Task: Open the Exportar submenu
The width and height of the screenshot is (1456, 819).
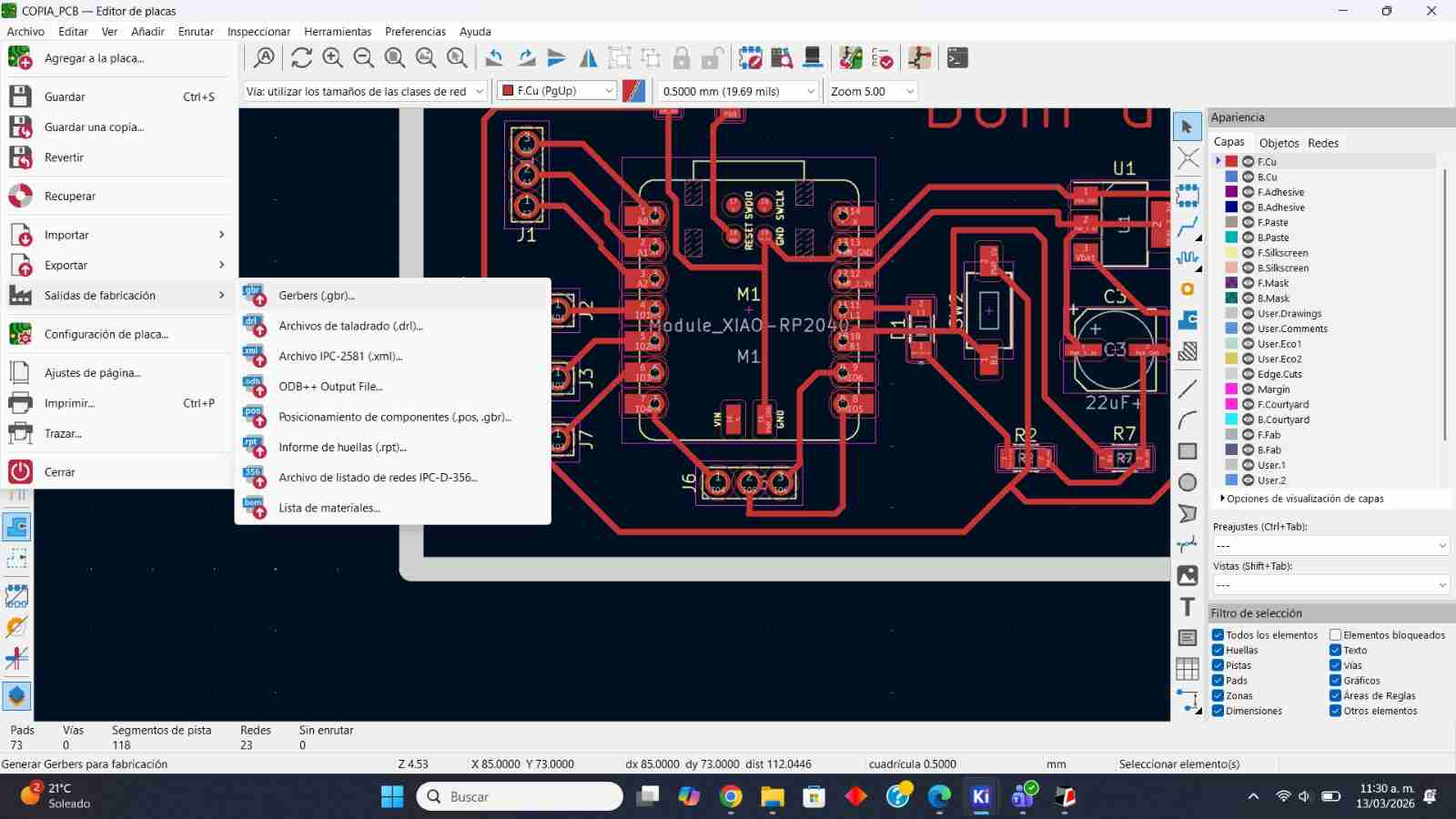Action: 118,265
